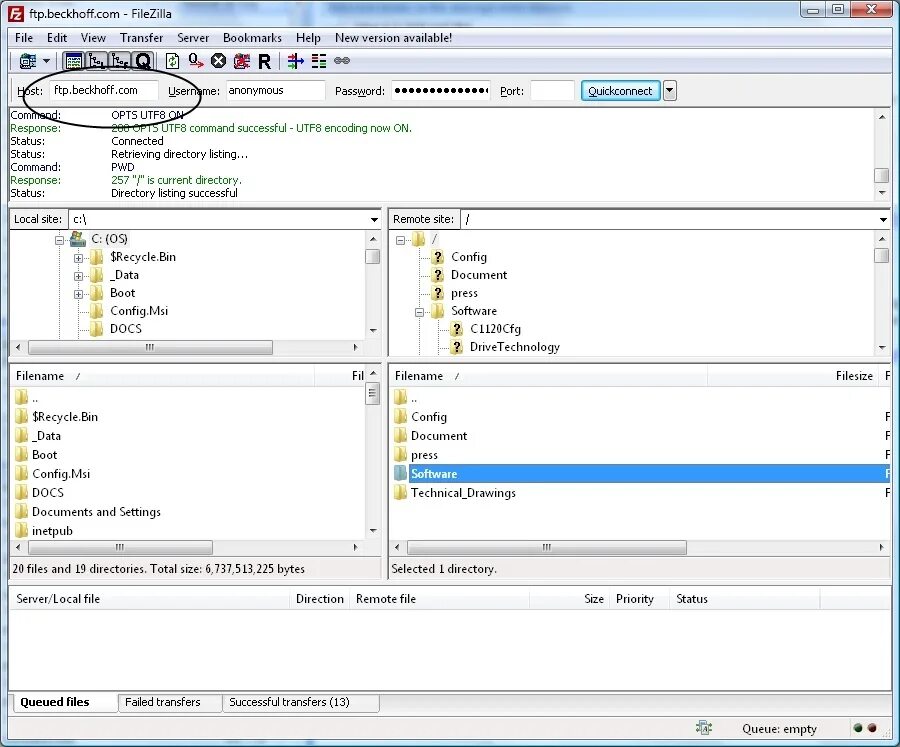Select C1120Cfg in the remote tree
The height and width of the screenshot is (747, 900).
point(495,329)
